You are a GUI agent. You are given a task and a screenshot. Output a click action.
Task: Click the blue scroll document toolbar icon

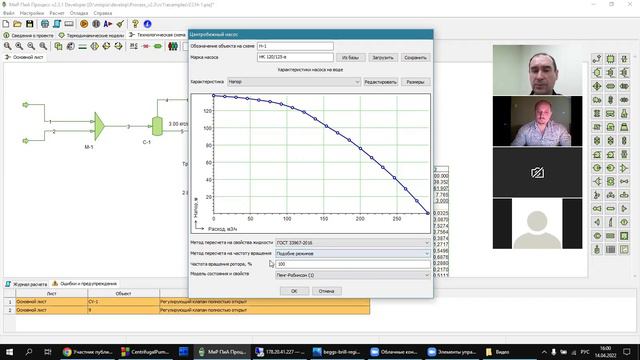[x=57, y=24]
